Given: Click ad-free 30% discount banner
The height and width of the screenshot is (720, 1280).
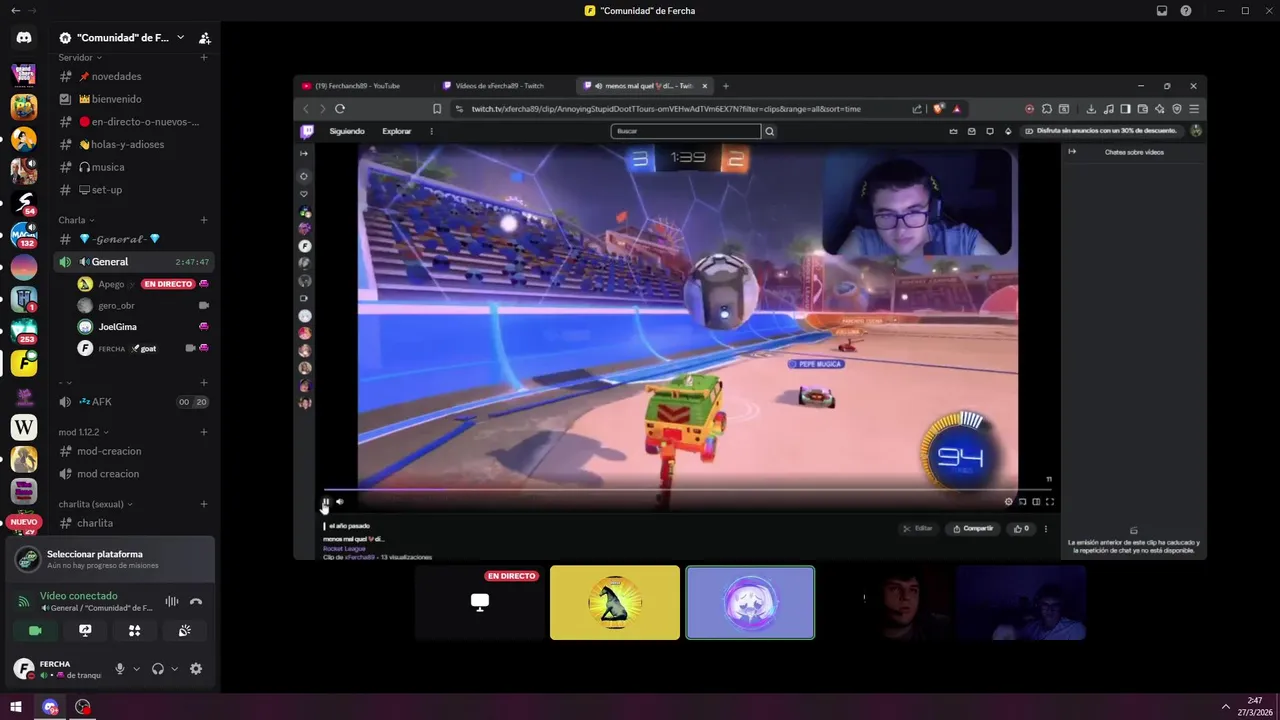Looking at the screenshot, I should tap(1102, 131).
